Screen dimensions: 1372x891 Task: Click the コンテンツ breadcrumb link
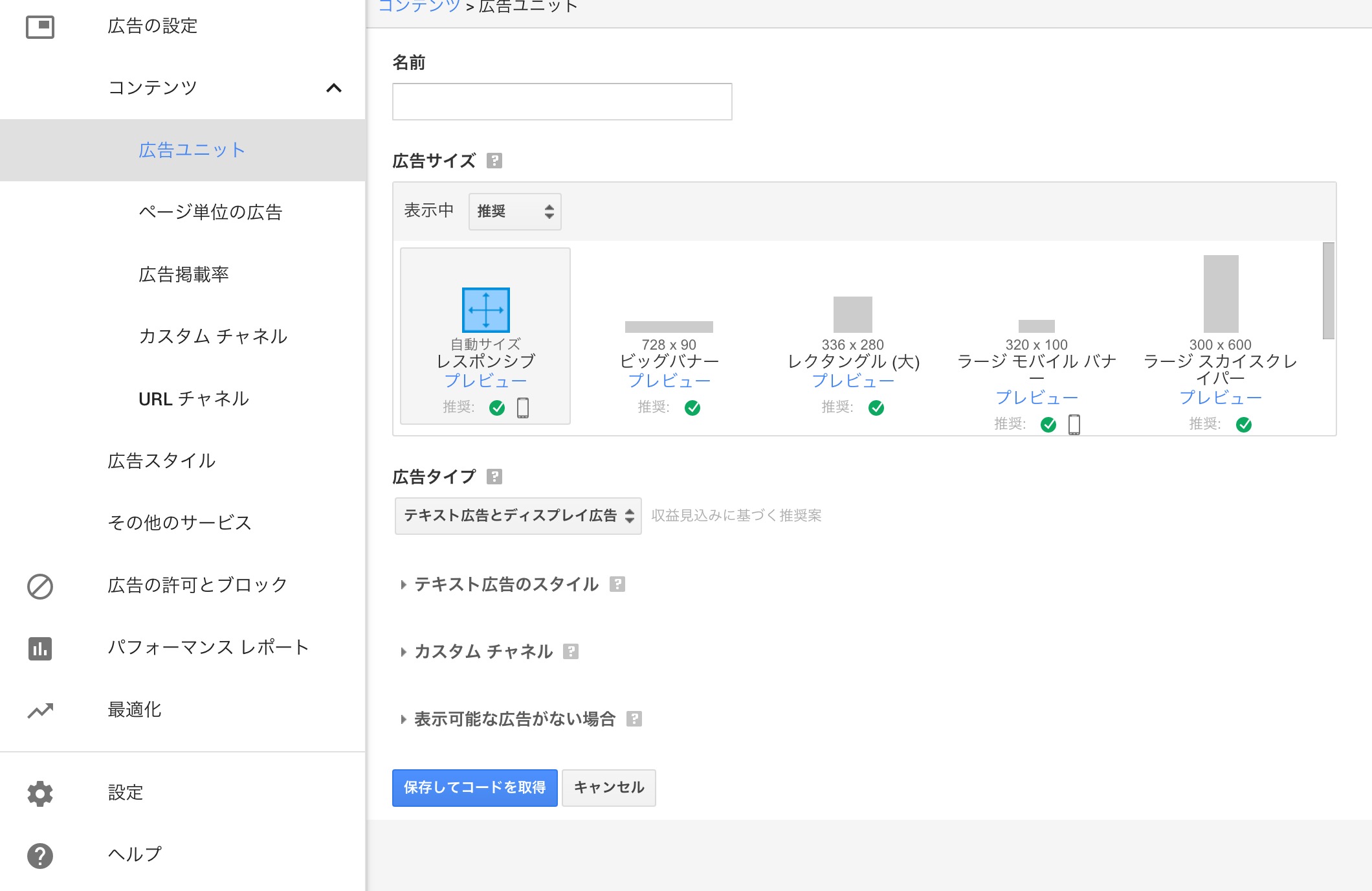coord(419,6)
